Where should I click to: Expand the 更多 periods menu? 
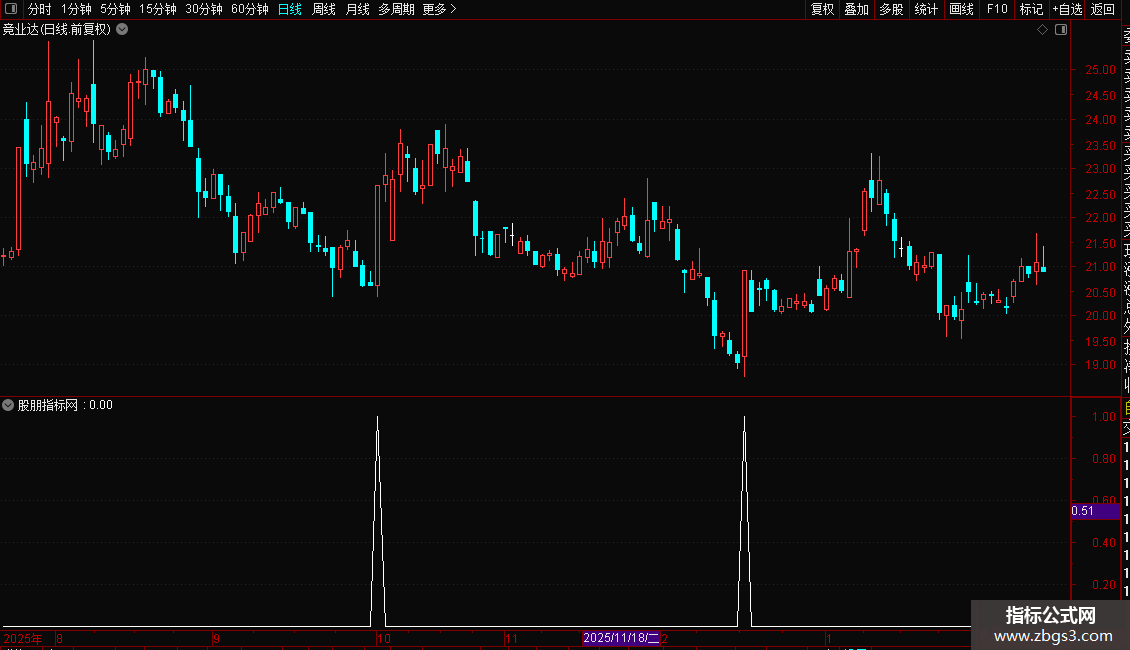coord(440,9)
